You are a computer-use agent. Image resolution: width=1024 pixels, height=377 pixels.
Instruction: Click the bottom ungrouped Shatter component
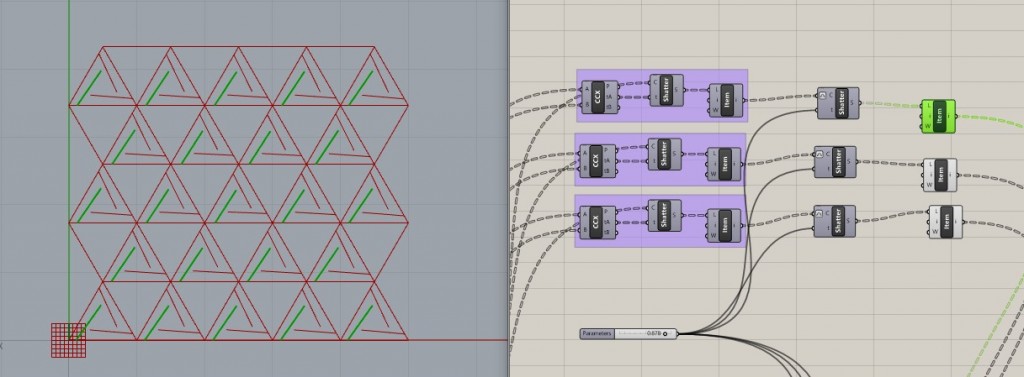(835, 221)
